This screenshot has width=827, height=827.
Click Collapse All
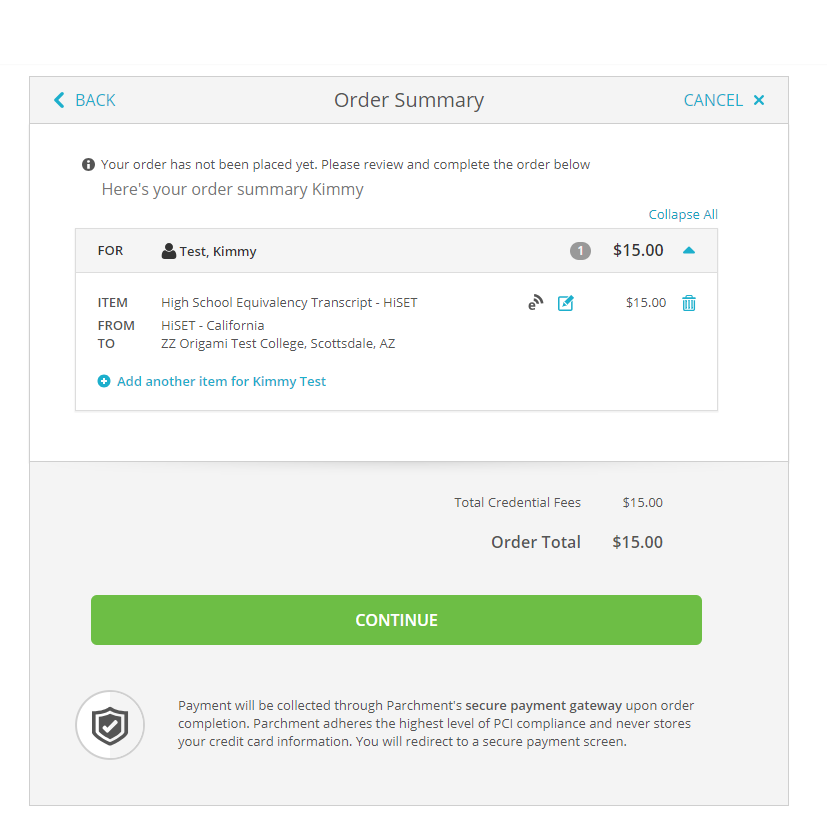click(x=683, y=214)
